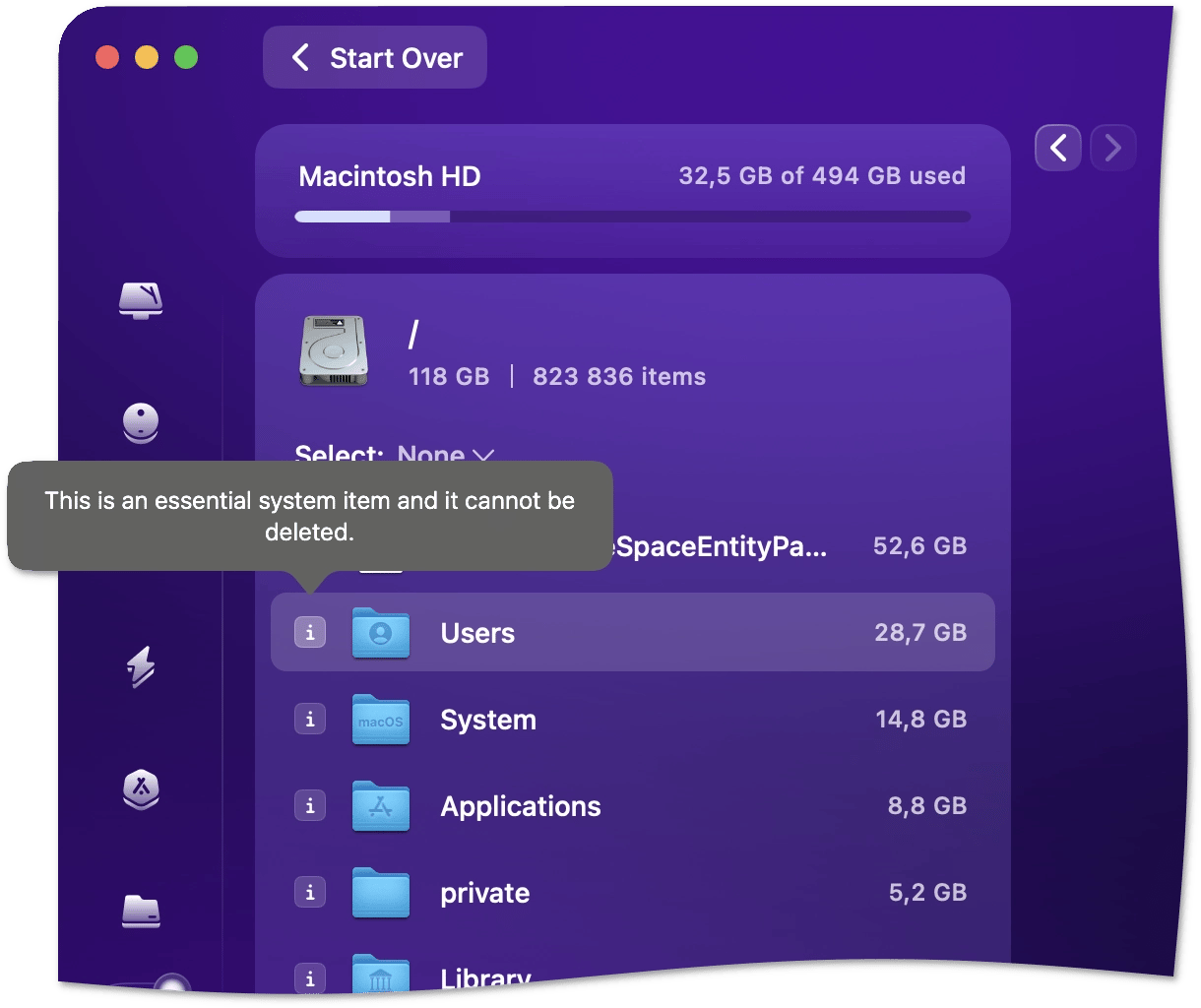
Task: Select the System folder name
Action: pos(488,720)
